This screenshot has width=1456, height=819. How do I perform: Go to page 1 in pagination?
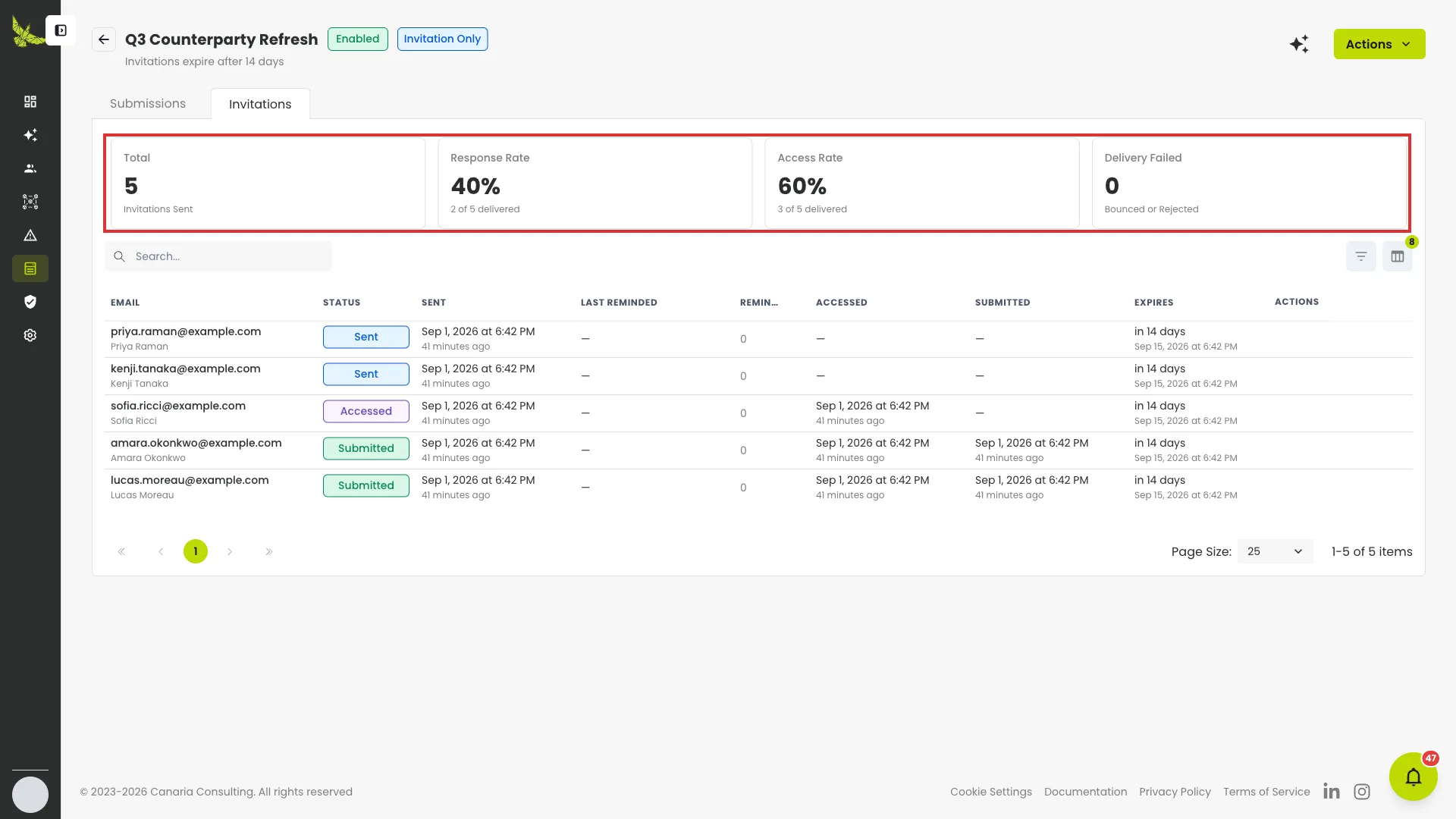coord(196,551)
